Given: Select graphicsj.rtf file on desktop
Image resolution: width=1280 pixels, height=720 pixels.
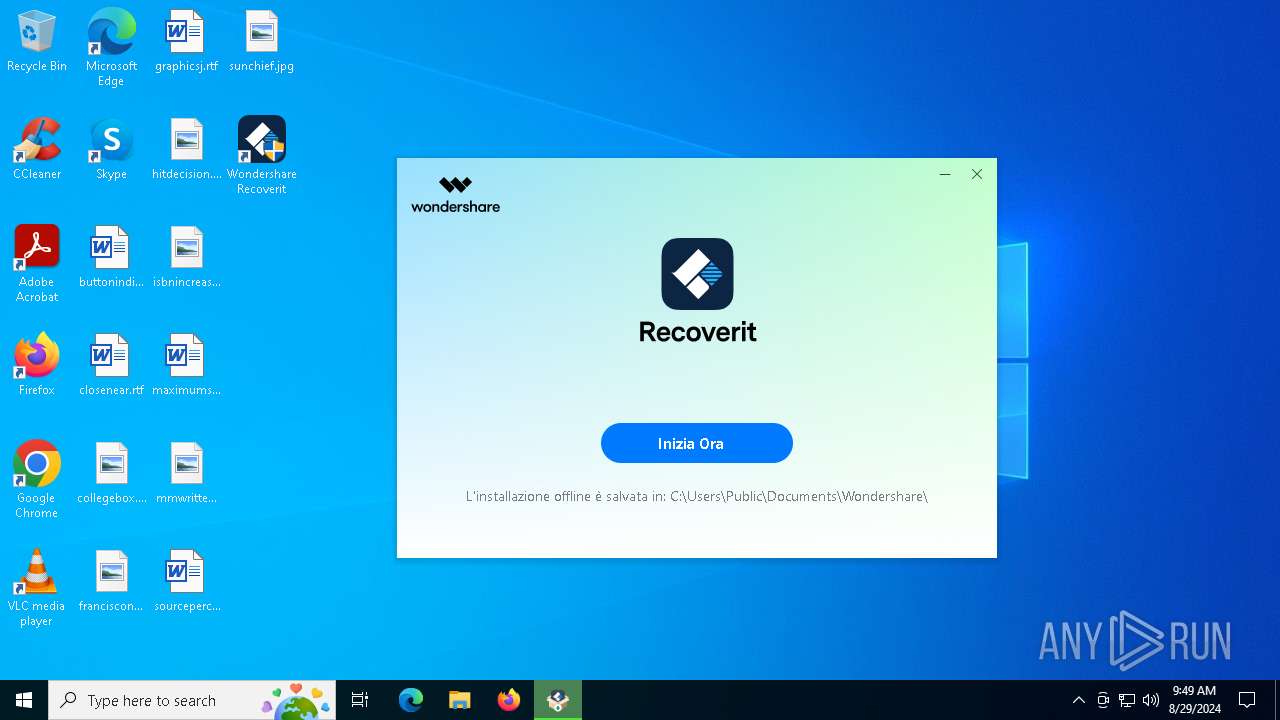Looking at the screenshot, I should pyautogui.click(x=186, y=41).
